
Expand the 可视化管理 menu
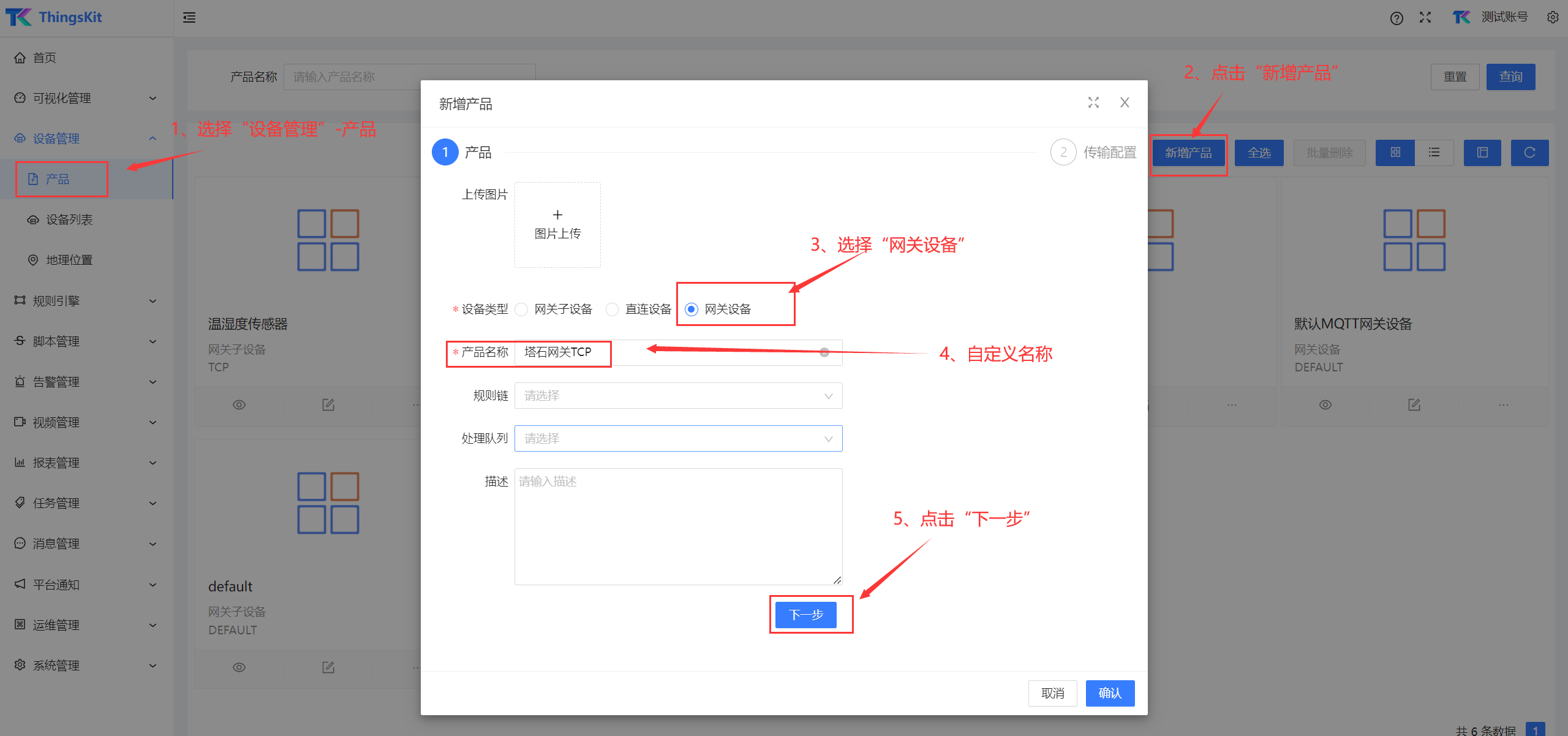86,98
